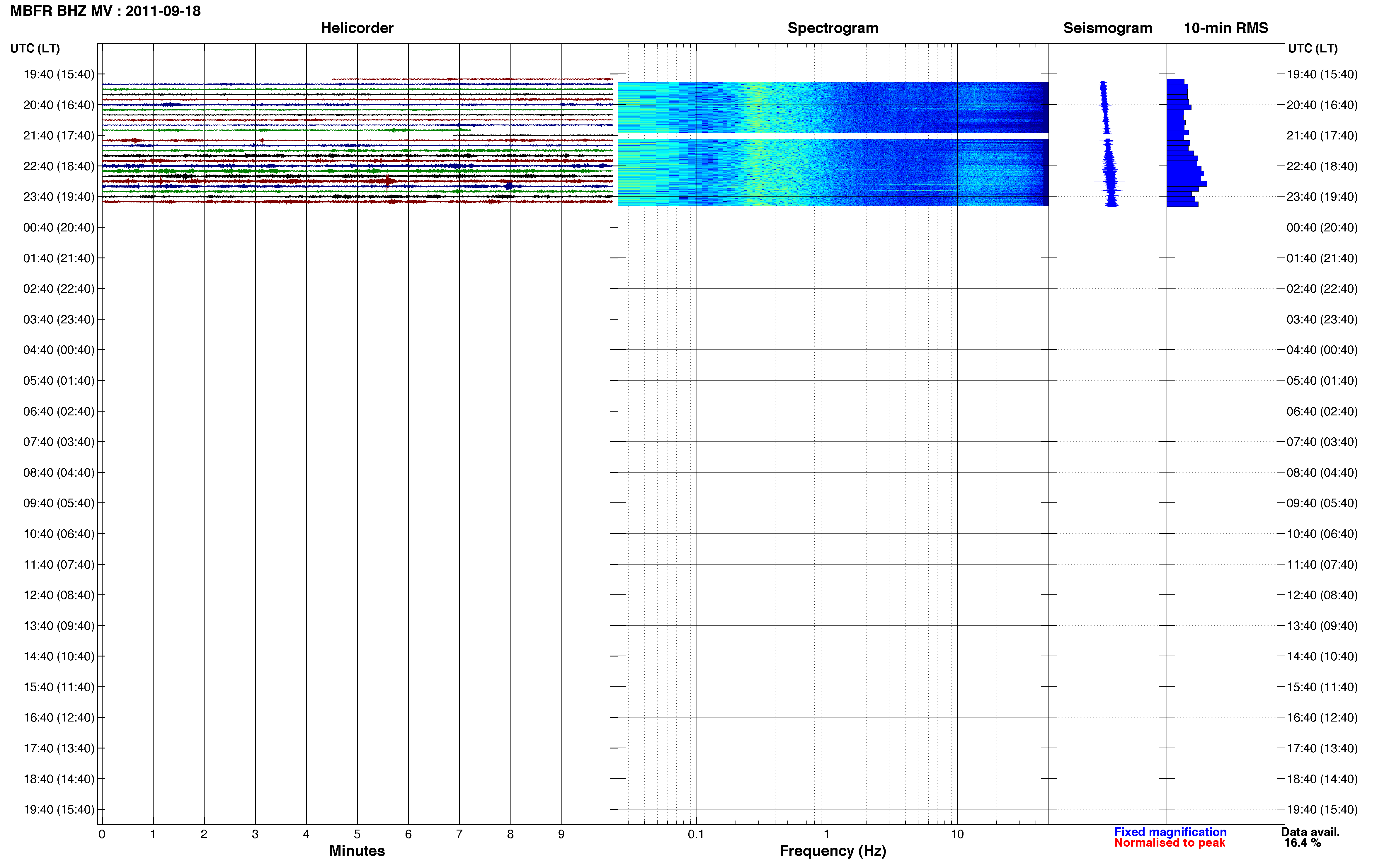Click the 'Seismogram' panel heading
This screenshot has width=1389, height=868.
(x=1107, y=28)
